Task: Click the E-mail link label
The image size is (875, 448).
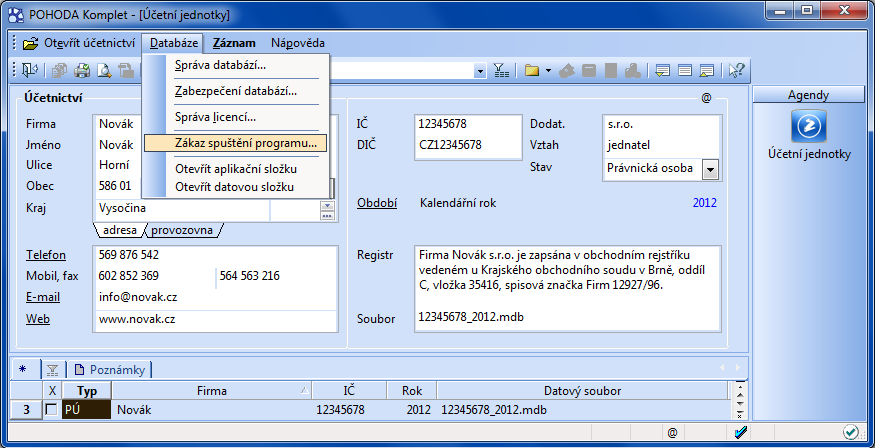Action: [x=43, y=297]
